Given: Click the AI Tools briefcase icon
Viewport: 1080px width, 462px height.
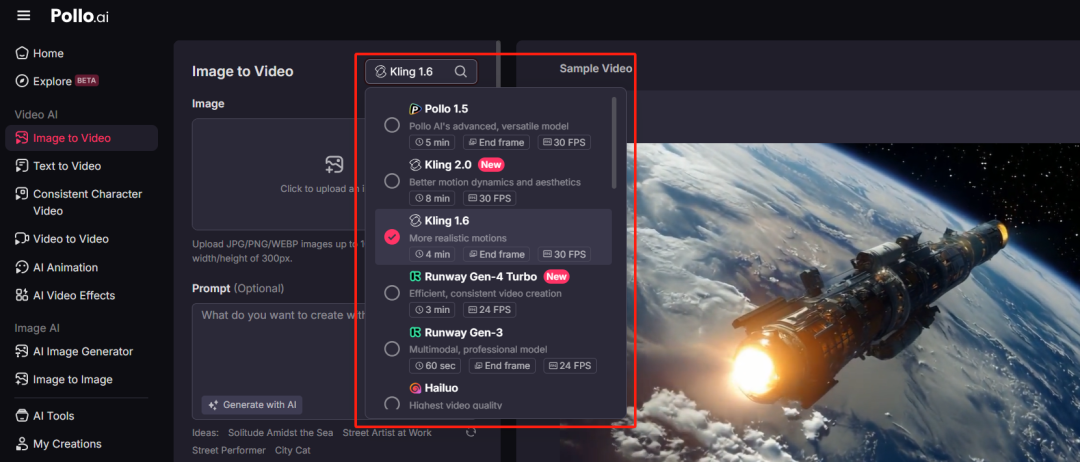Looking at the screenshot, I should click(22, 416).
